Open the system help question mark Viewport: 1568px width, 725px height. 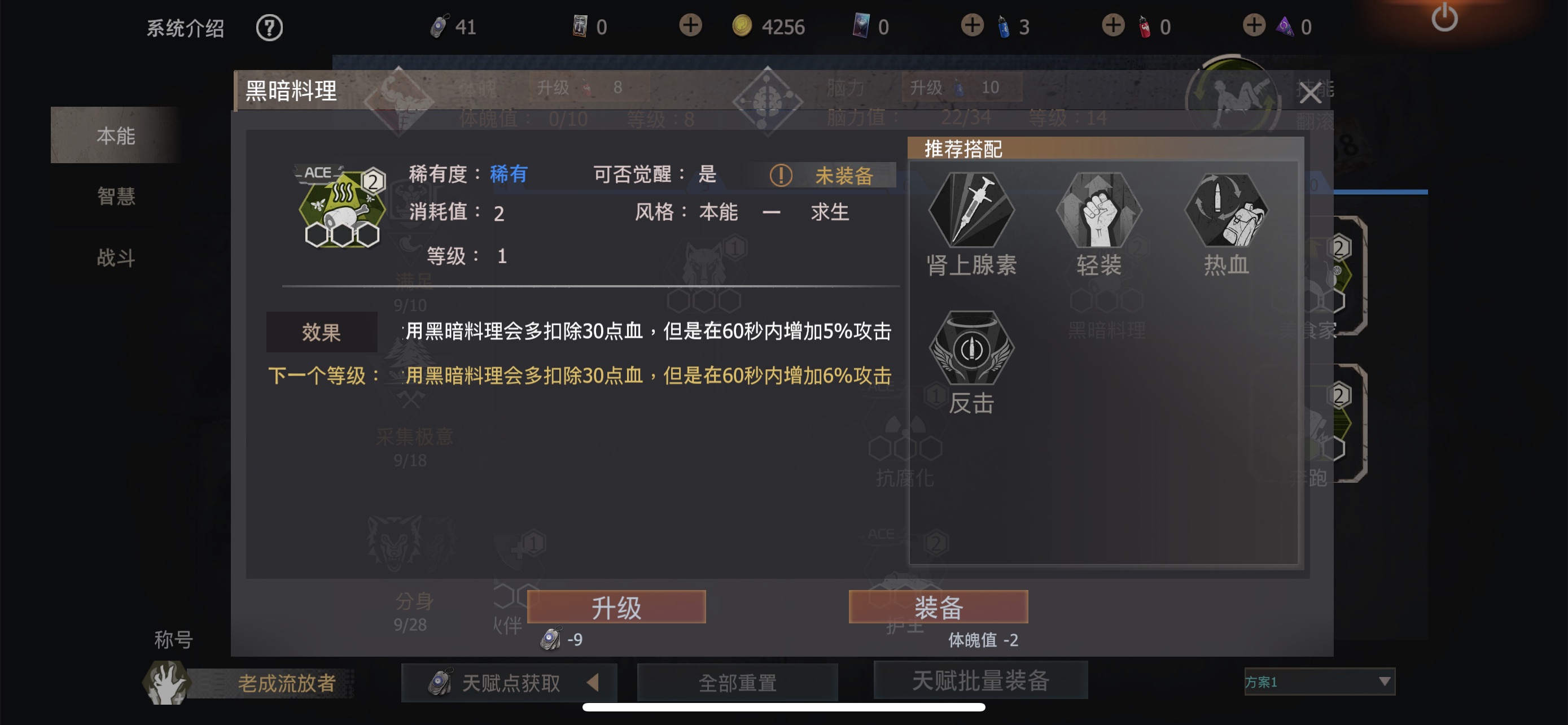269,28
